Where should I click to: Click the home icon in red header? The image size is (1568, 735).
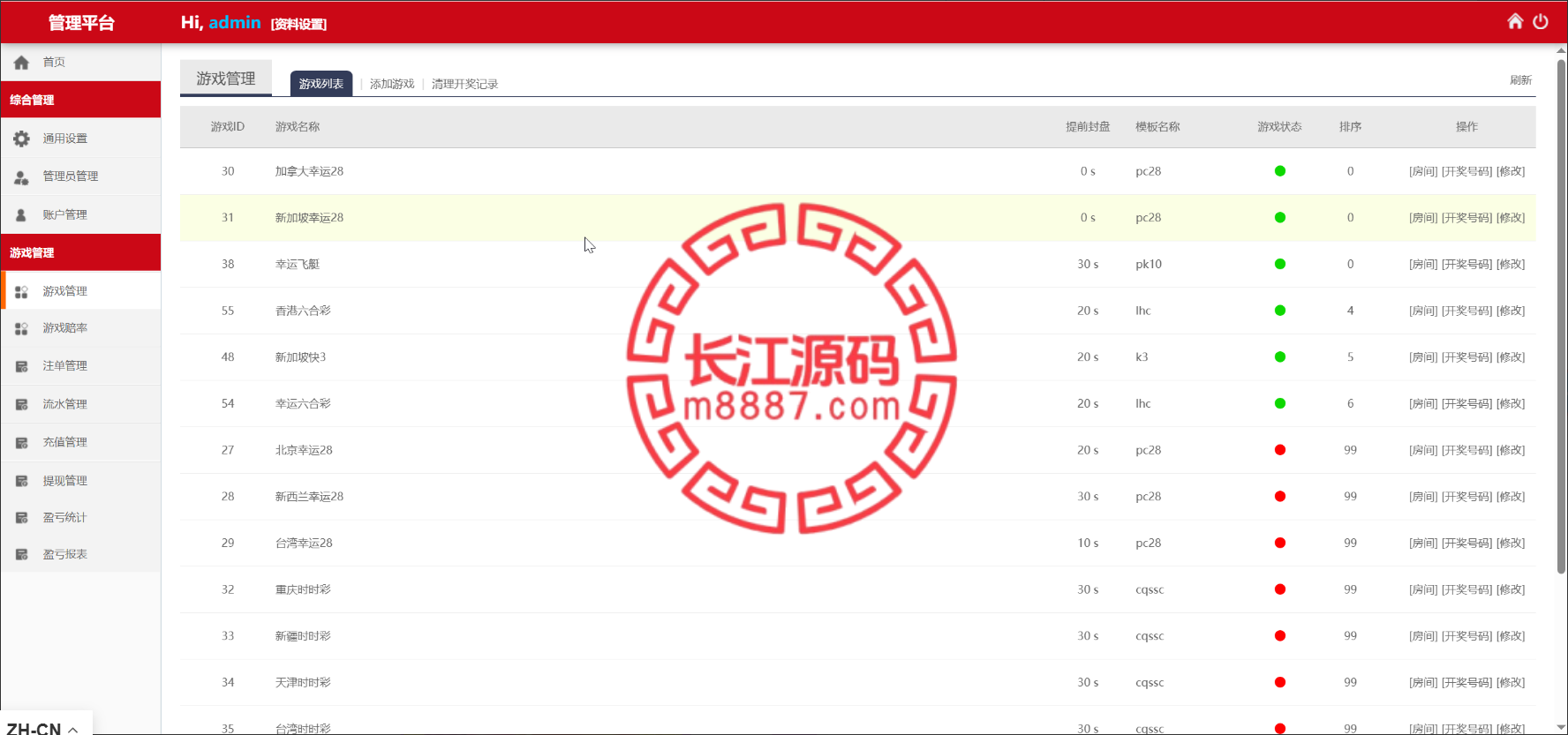[x=1515, y=21]
